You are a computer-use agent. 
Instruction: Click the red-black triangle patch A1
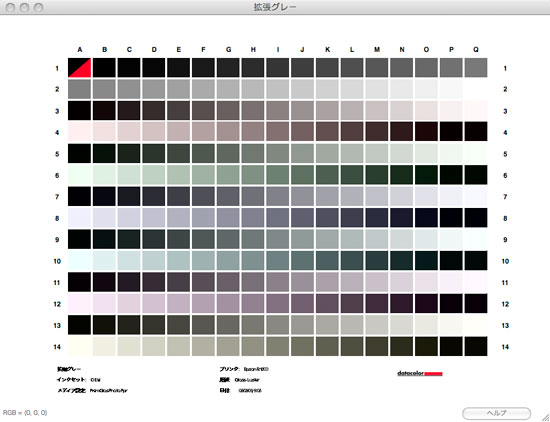80,68
